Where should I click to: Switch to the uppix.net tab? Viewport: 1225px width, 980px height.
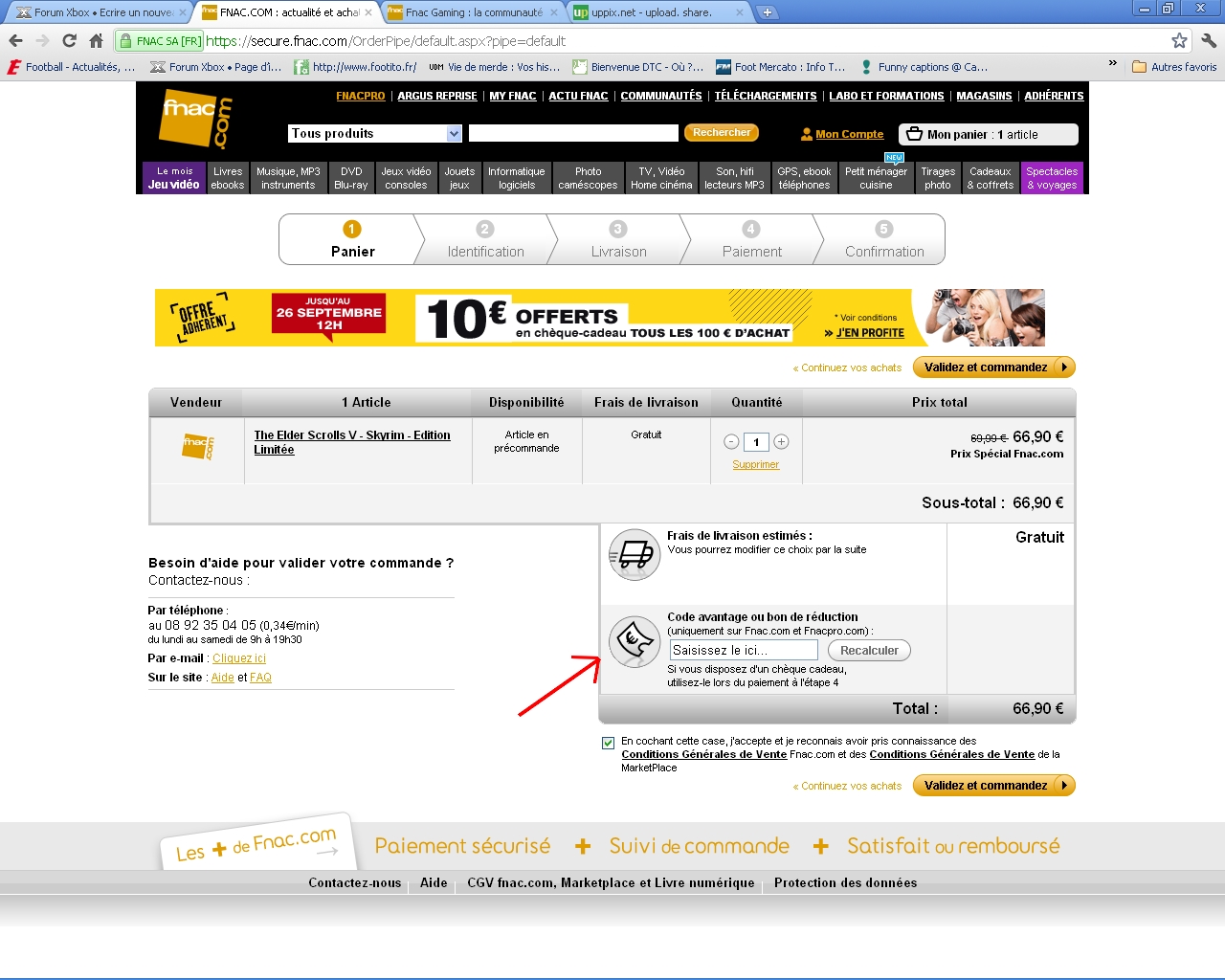(658, 12)
